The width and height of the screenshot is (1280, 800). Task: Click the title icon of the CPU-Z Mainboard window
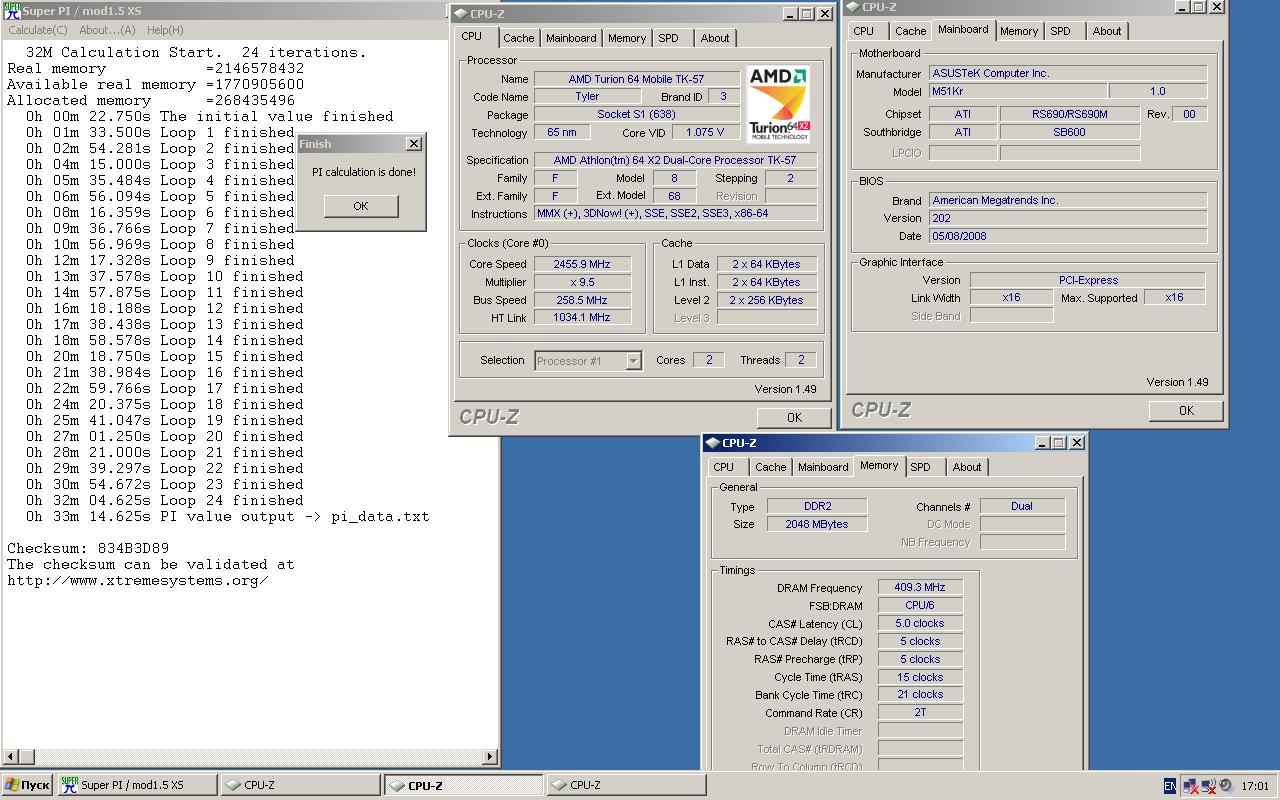[853, 6]
